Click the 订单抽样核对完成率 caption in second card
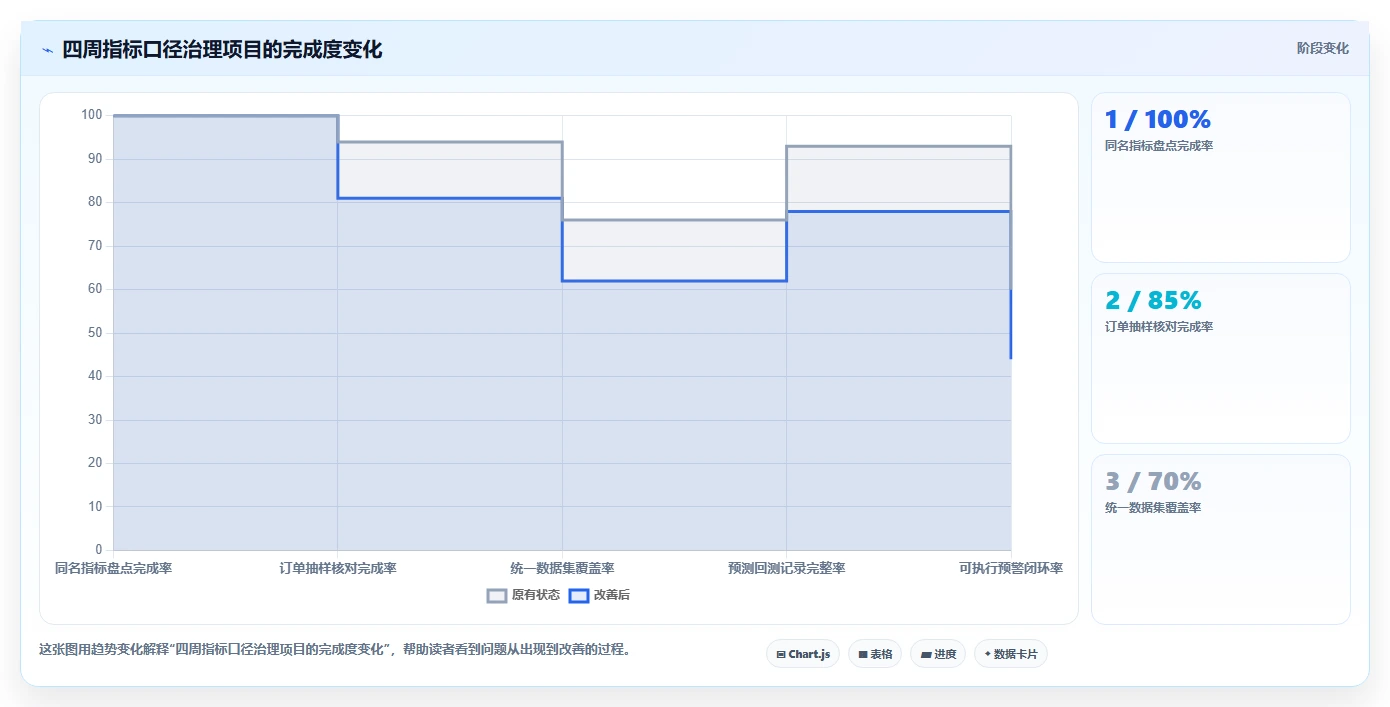The width and height of the screenshot is (1390, 707). [x=1159, y=327]
